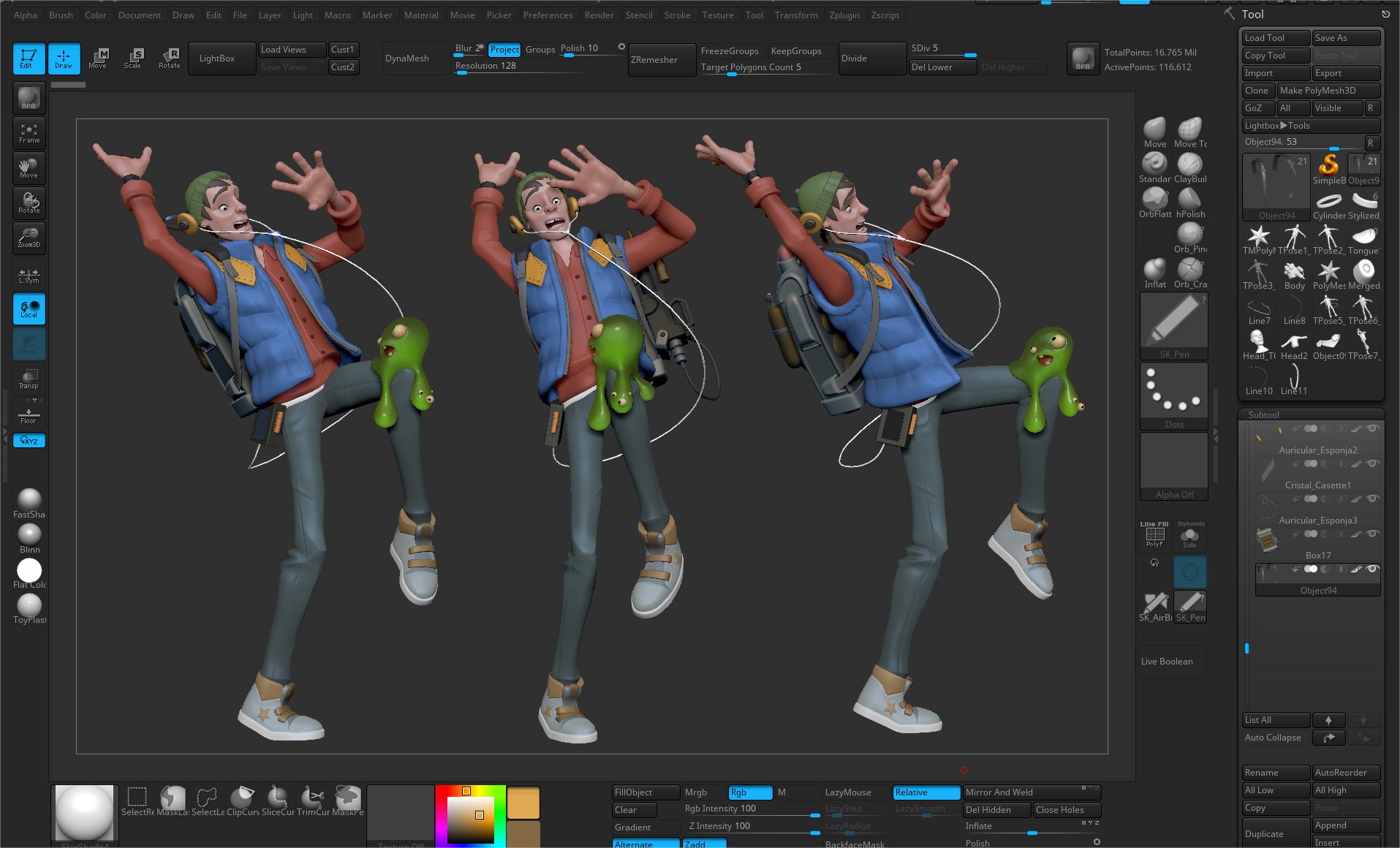Toggle the Floor grid
The width and height of the screenshot is (1400, 848).
pyautogui.click(x=29, y=414)
